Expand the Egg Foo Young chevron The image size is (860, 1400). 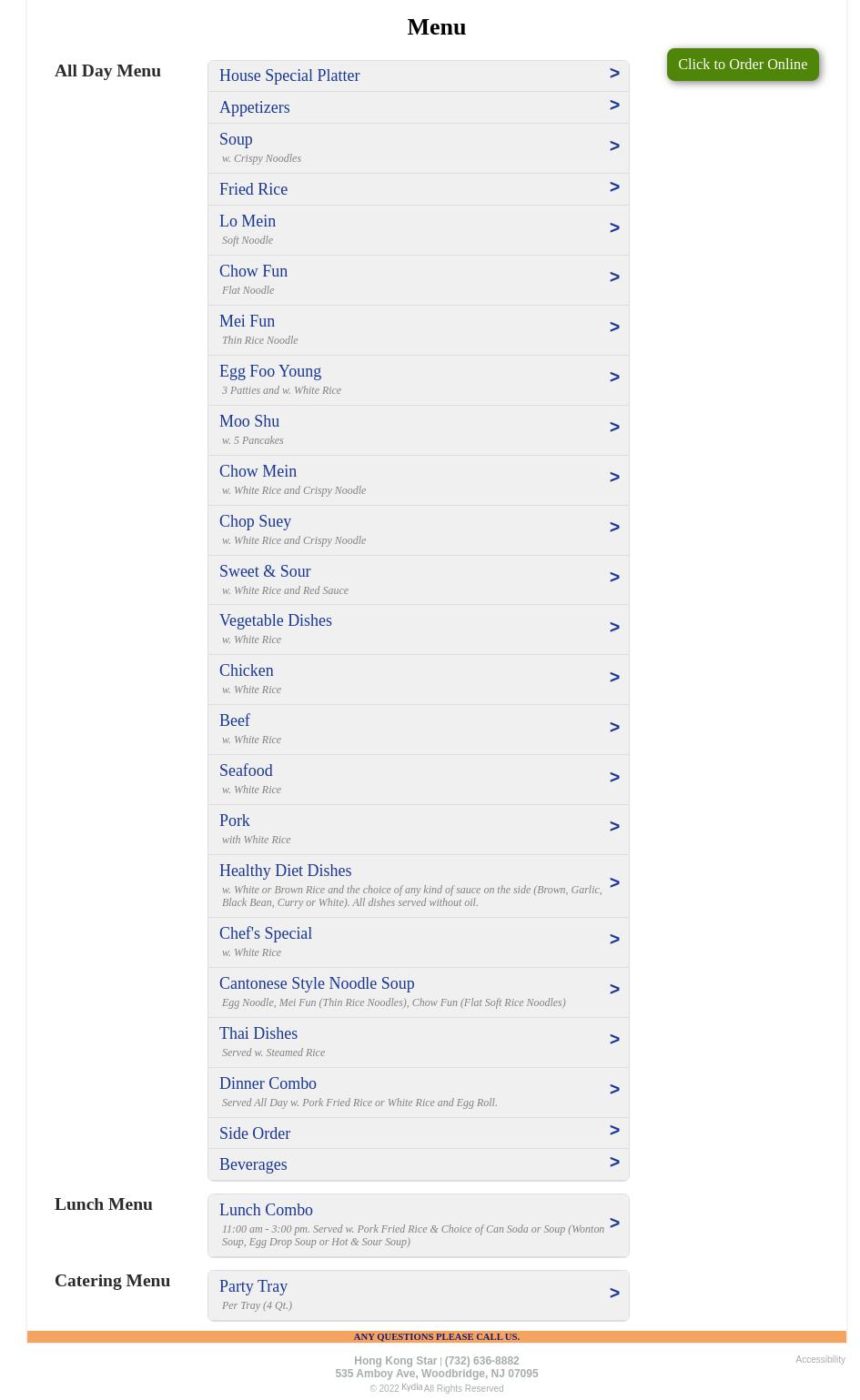coord(614,378)
